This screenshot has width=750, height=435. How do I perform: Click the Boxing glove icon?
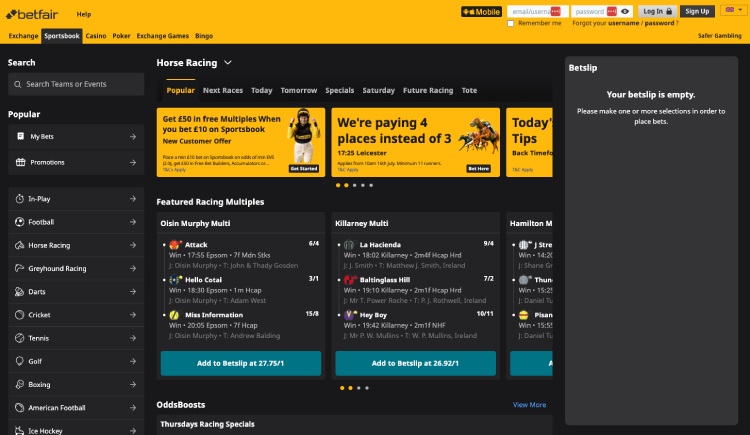click(20, 384)
